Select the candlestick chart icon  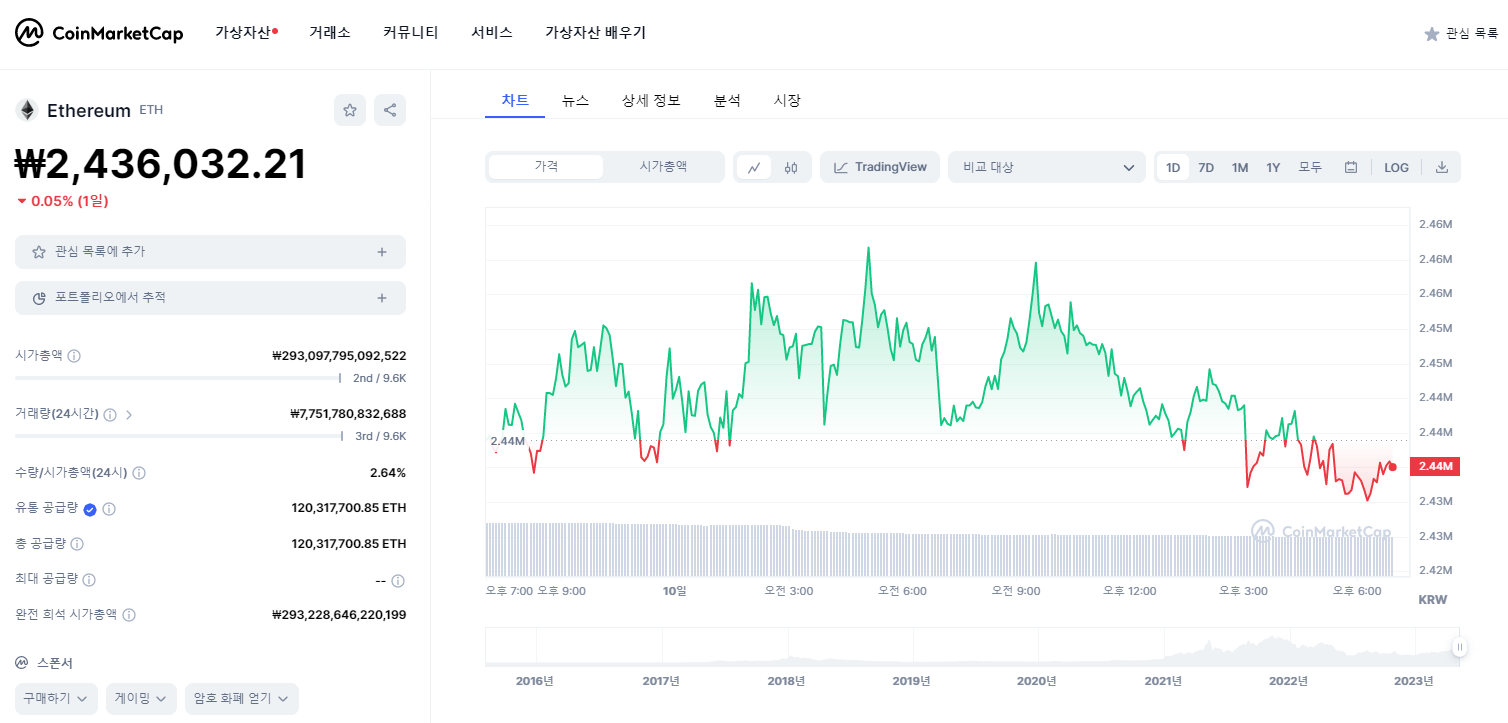click(791, 167)
